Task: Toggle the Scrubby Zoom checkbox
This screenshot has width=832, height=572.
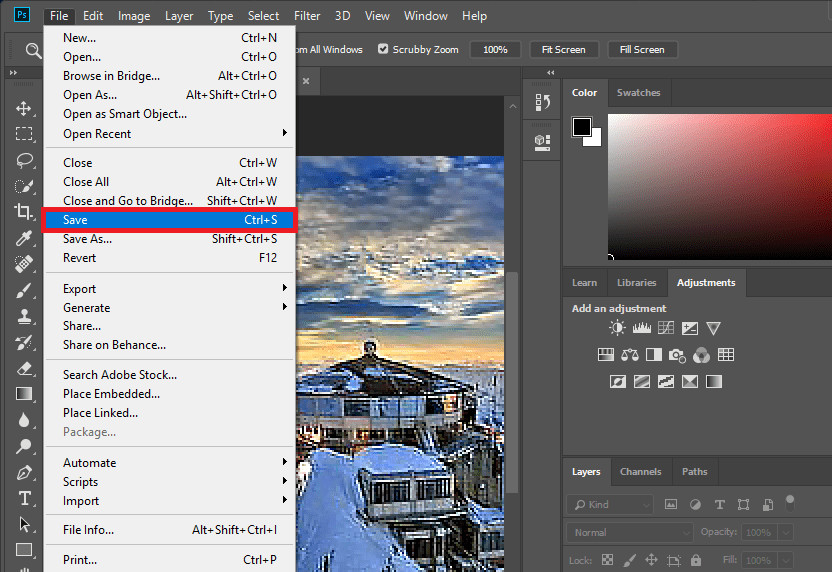Action: coord(384,49)
